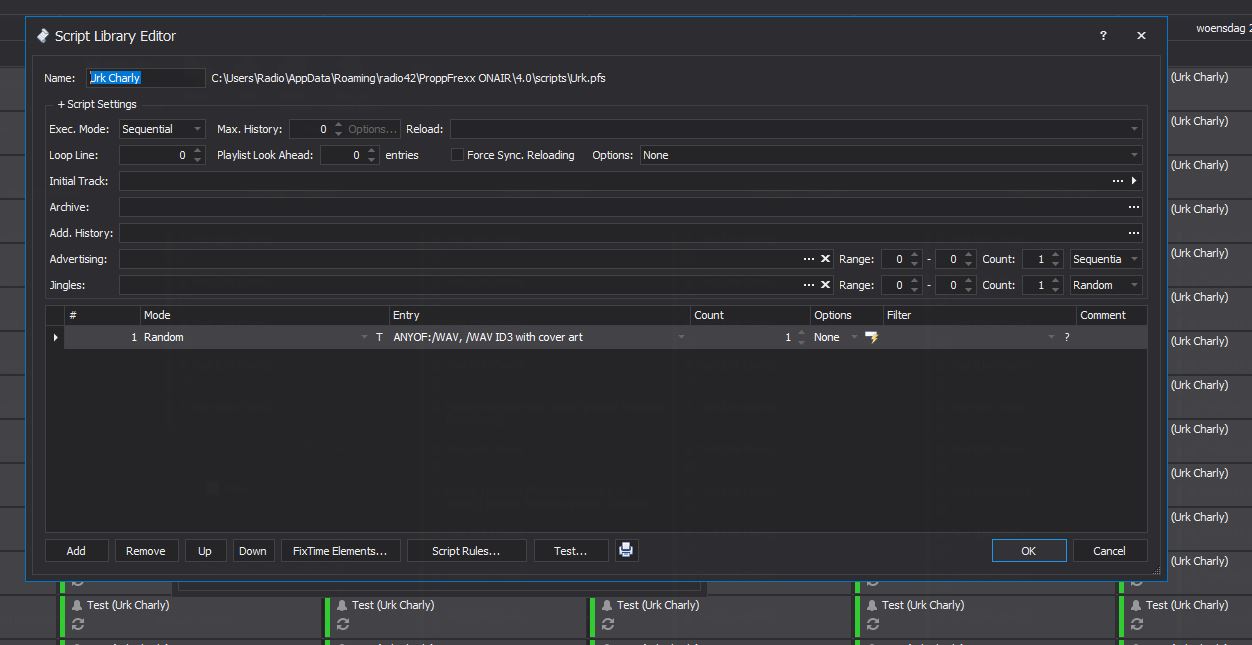Open the Jingles Random order dropdown
This screenshot has height=645, width=1252.
(1134, 285)
